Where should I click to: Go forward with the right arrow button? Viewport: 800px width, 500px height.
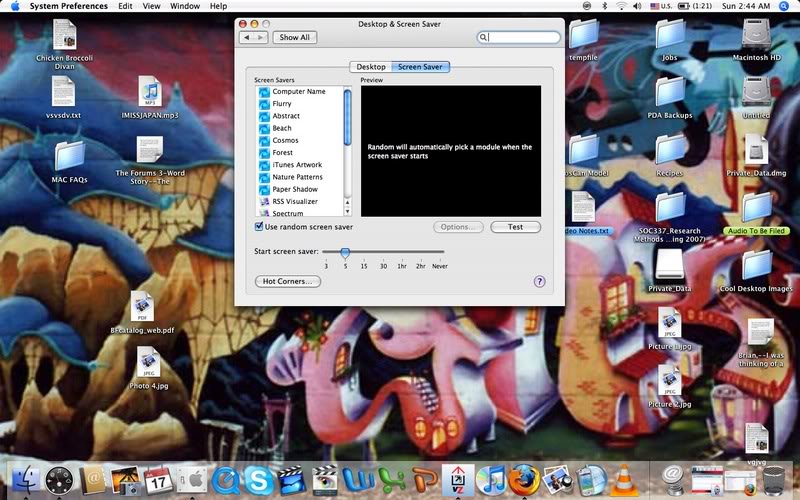click(261, 37)
